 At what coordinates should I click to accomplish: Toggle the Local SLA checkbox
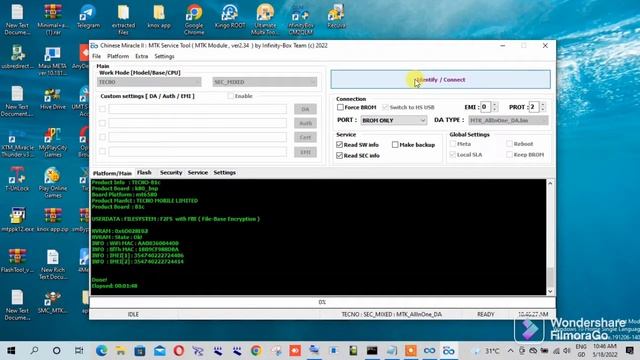(x=453, y=155)
